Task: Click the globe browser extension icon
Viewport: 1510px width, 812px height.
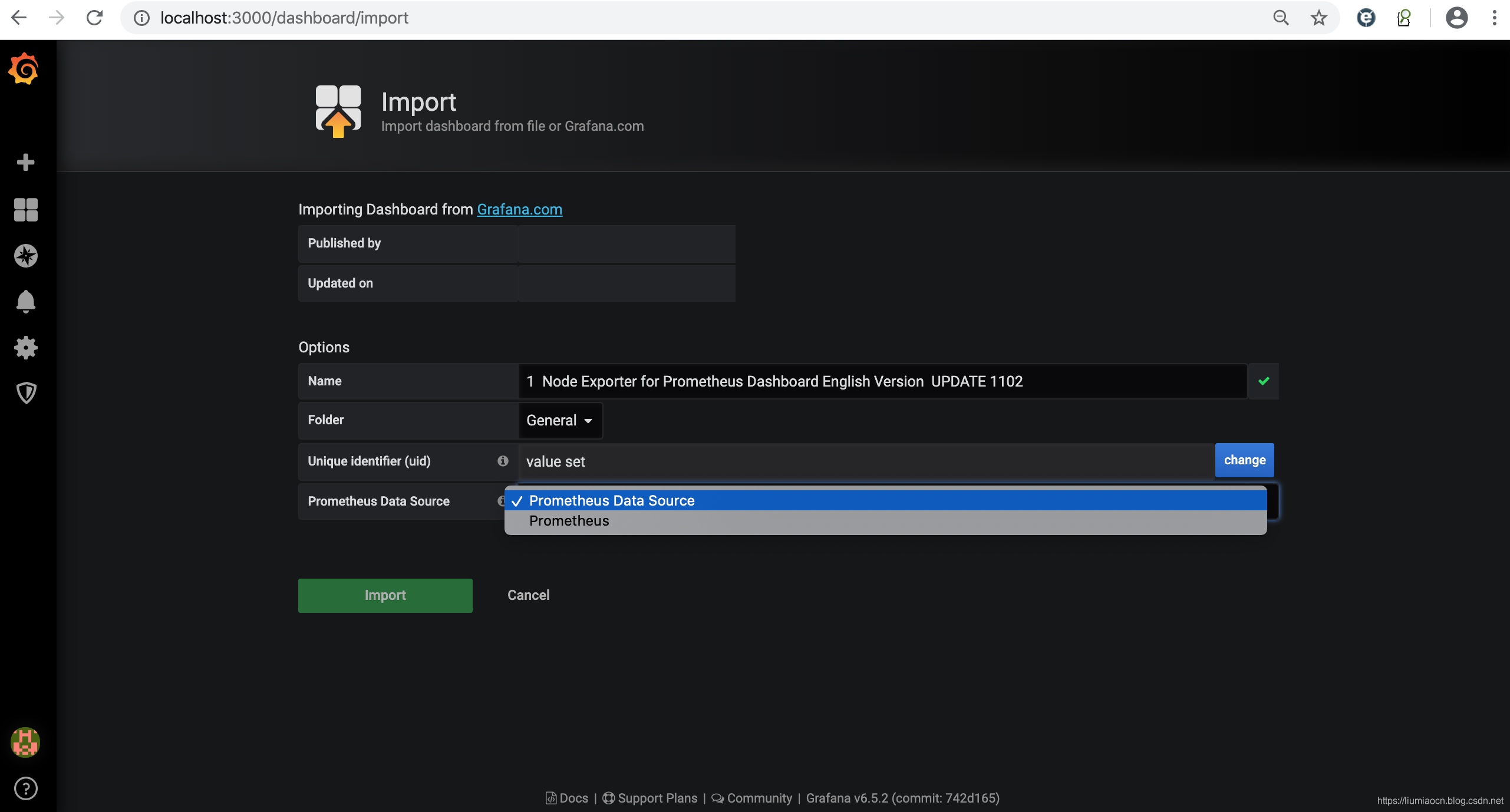Action: pos(1366,18)
